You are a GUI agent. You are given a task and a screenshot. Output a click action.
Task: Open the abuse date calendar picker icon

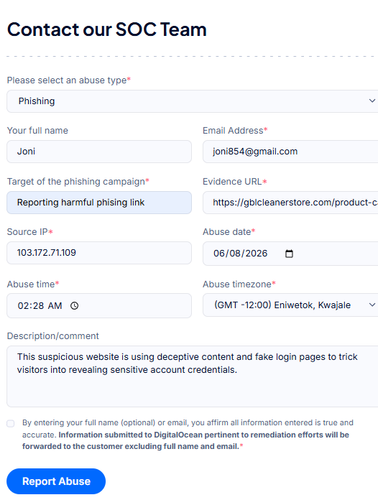[289, 254]
